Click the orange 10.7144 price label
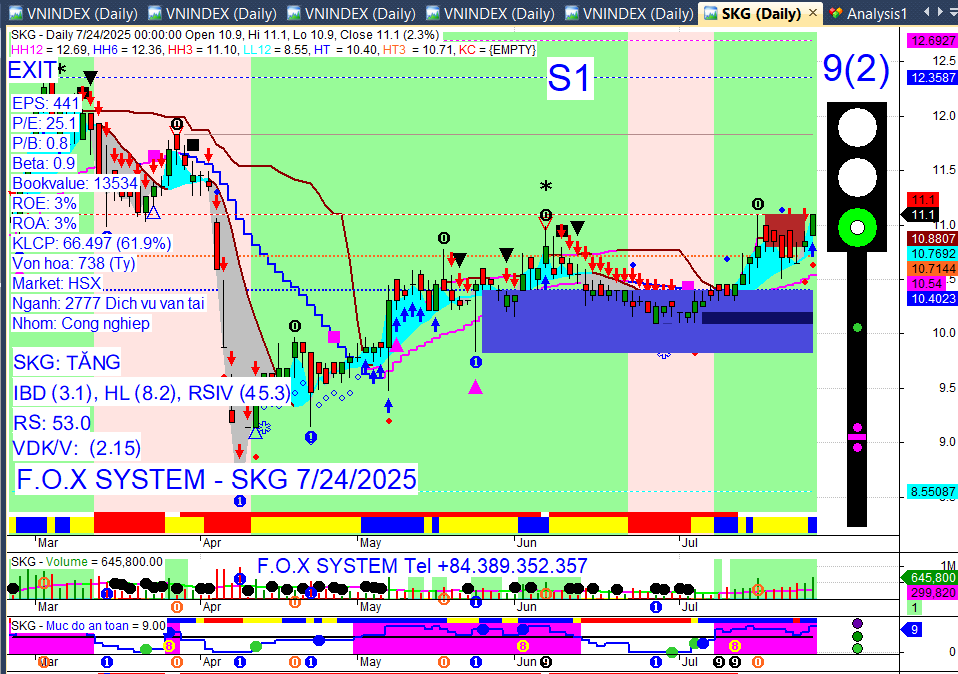Viewport: 958px width, 674px height. (x=932, y=269)
